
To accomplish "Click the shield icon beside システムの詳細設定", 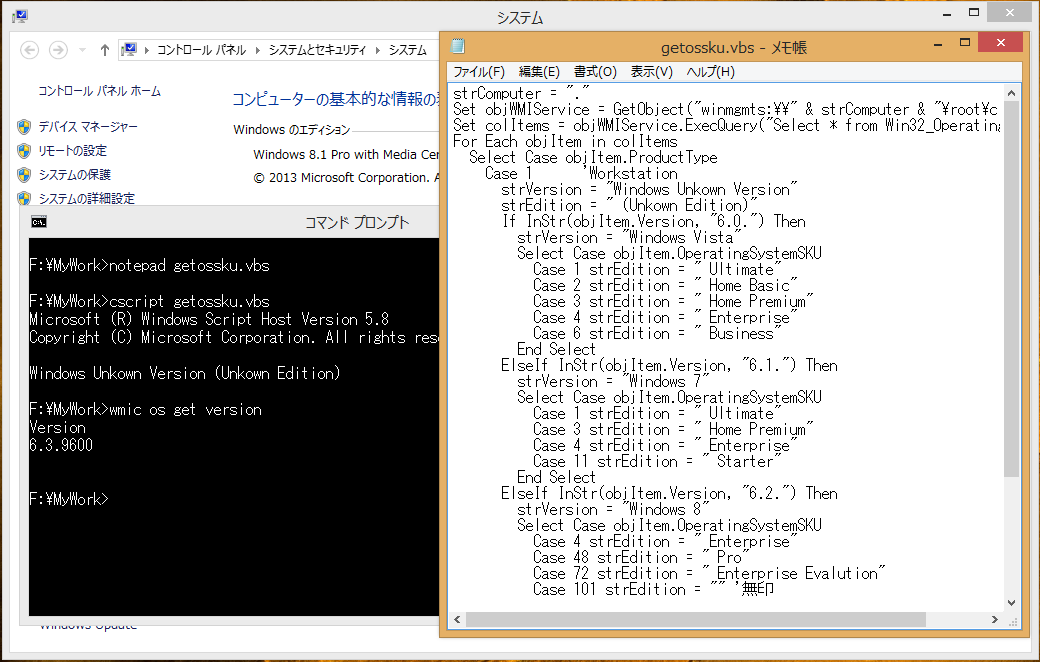I will click(x=25, y=198).
